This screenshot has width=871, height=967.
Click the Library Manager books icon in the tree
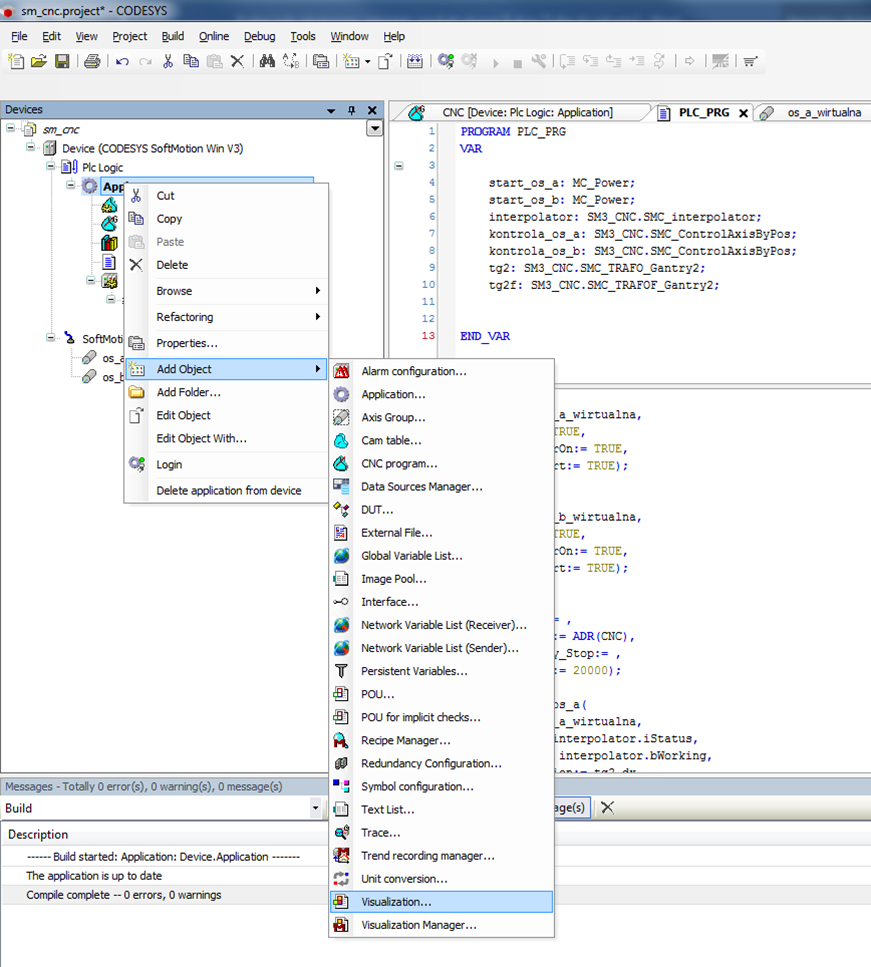(110, 243)
